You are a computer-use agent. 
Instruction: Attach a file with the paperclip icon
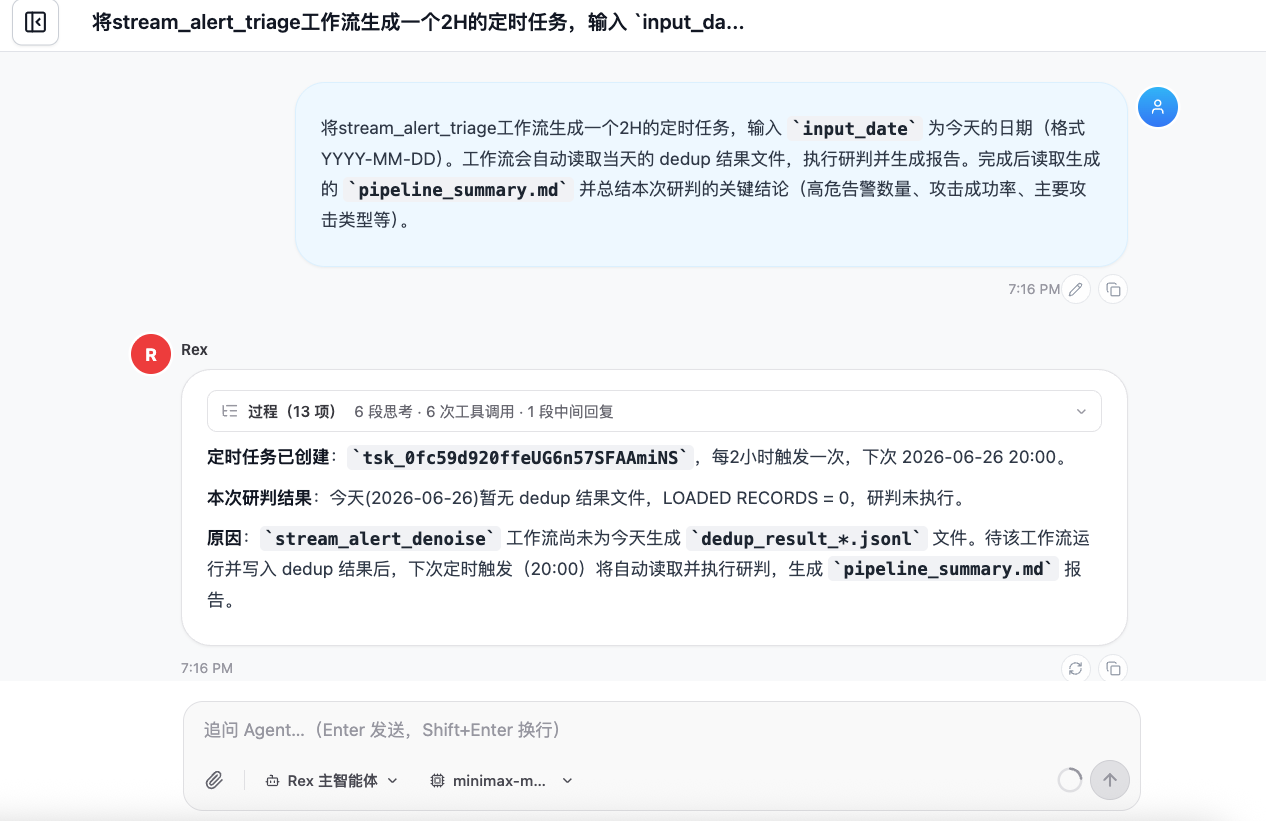[x=214, y=781]
